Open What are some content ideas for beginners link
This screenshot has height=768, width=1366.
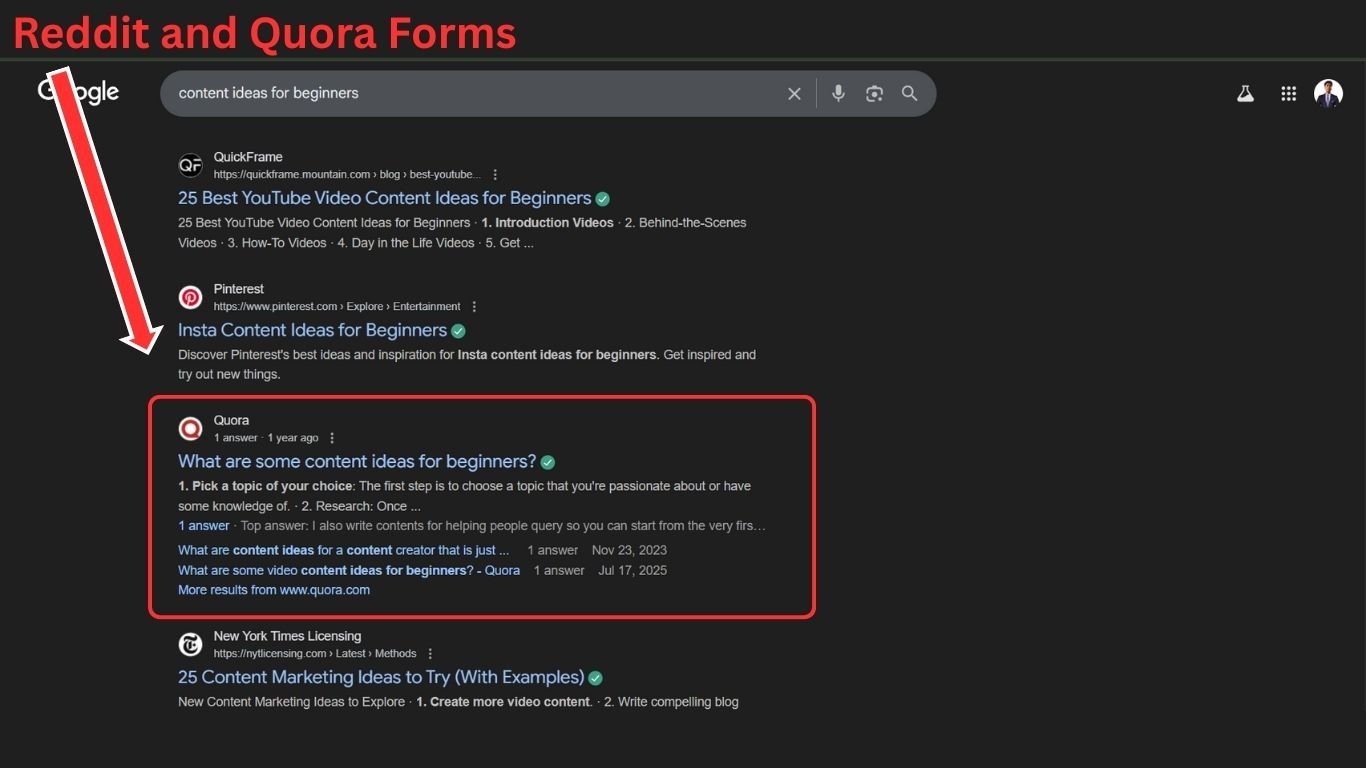(x=357, y=461)
